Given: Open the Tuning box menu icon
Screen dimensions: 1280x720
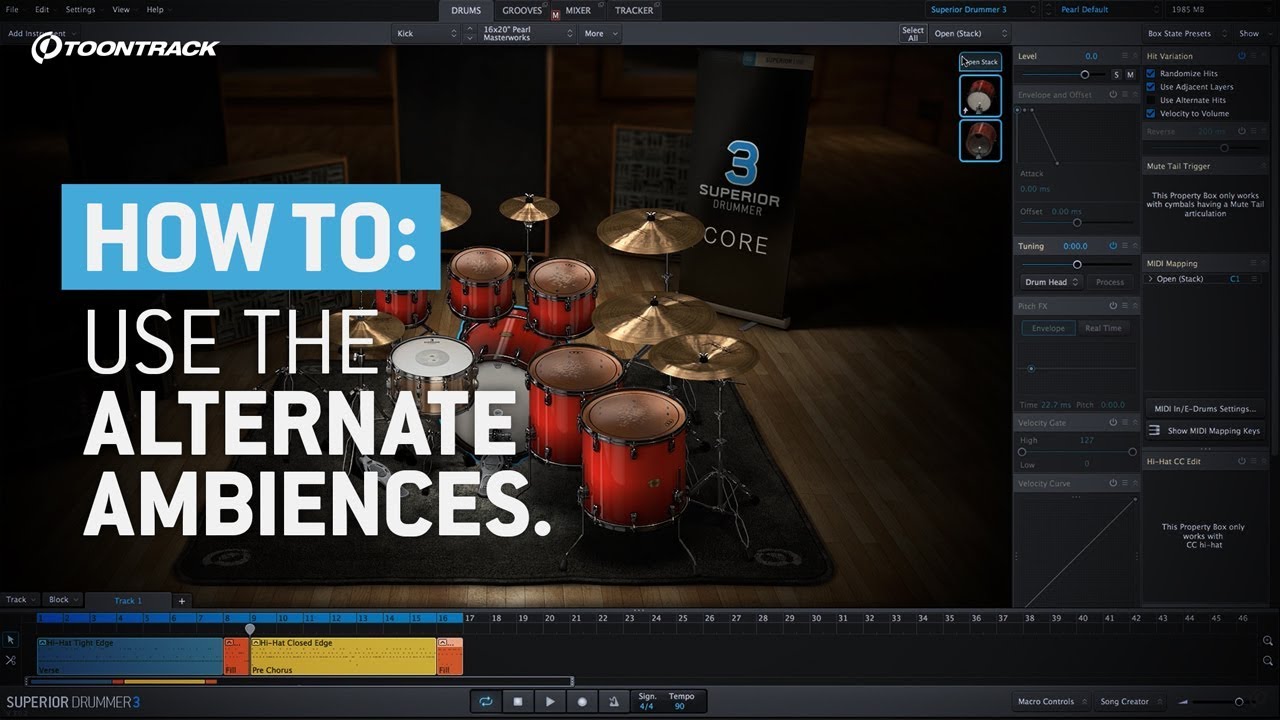Looking at the screenshot, I should tap(1124, 246).
